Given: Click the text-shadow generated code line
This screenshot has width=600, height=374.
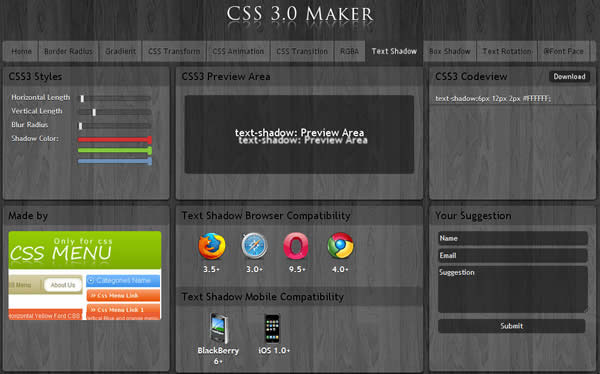Looking at the screenshot, I should (x=493, y=98).
